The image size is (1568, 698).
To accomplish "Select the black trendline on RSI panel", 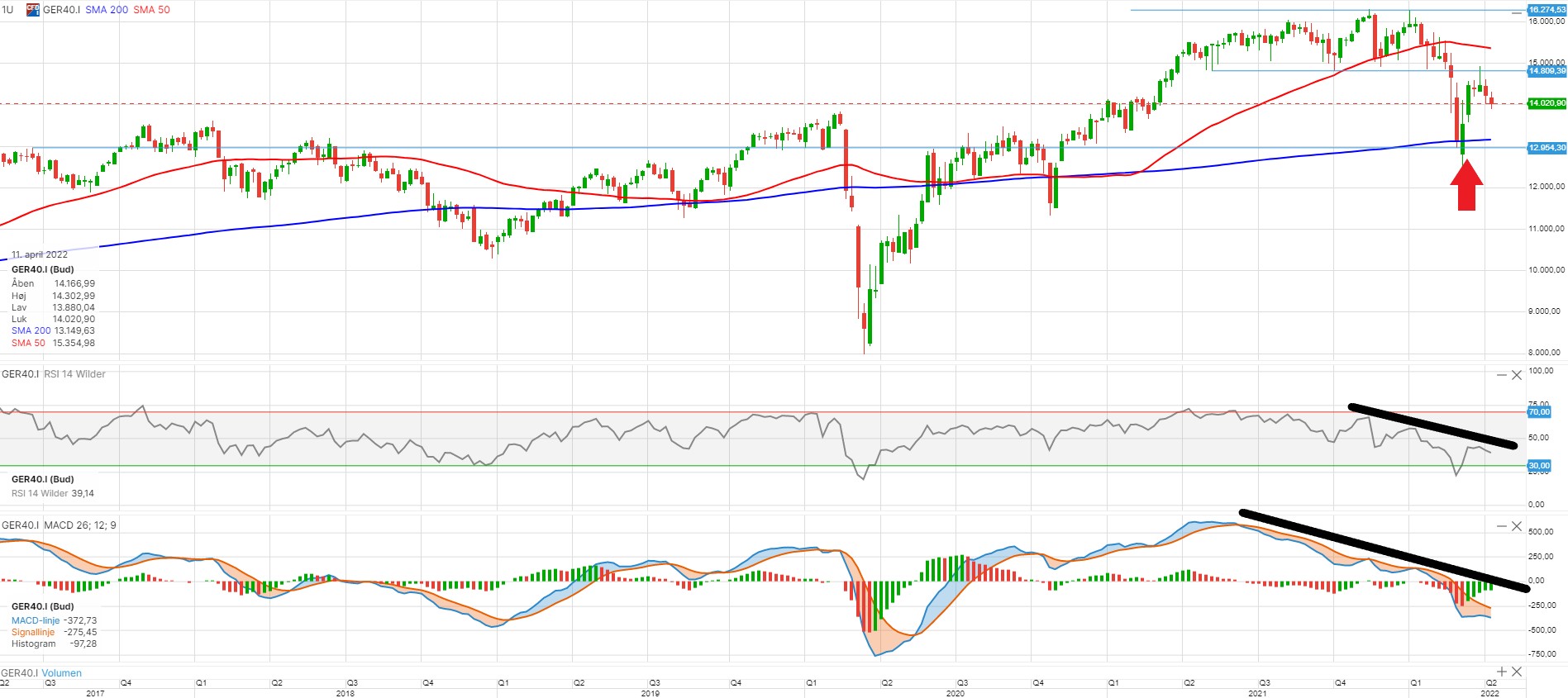I will tap(1432, 426).
